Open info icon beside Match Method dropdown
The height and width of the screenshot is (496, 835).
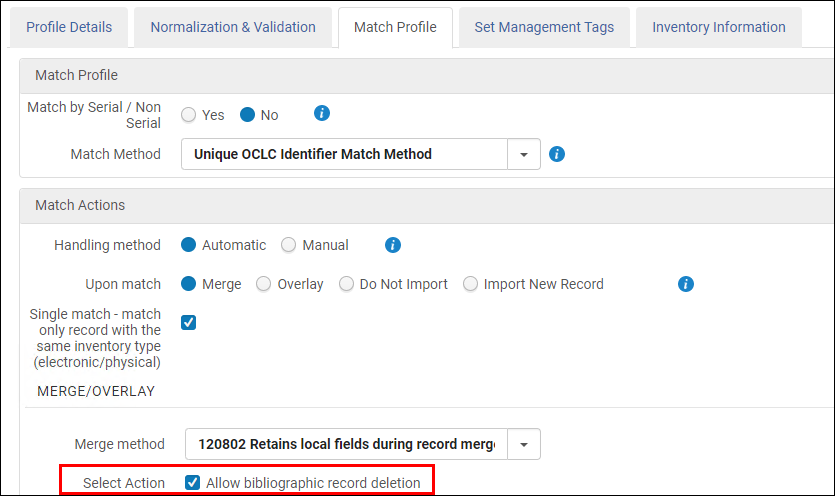pos(556,154)
